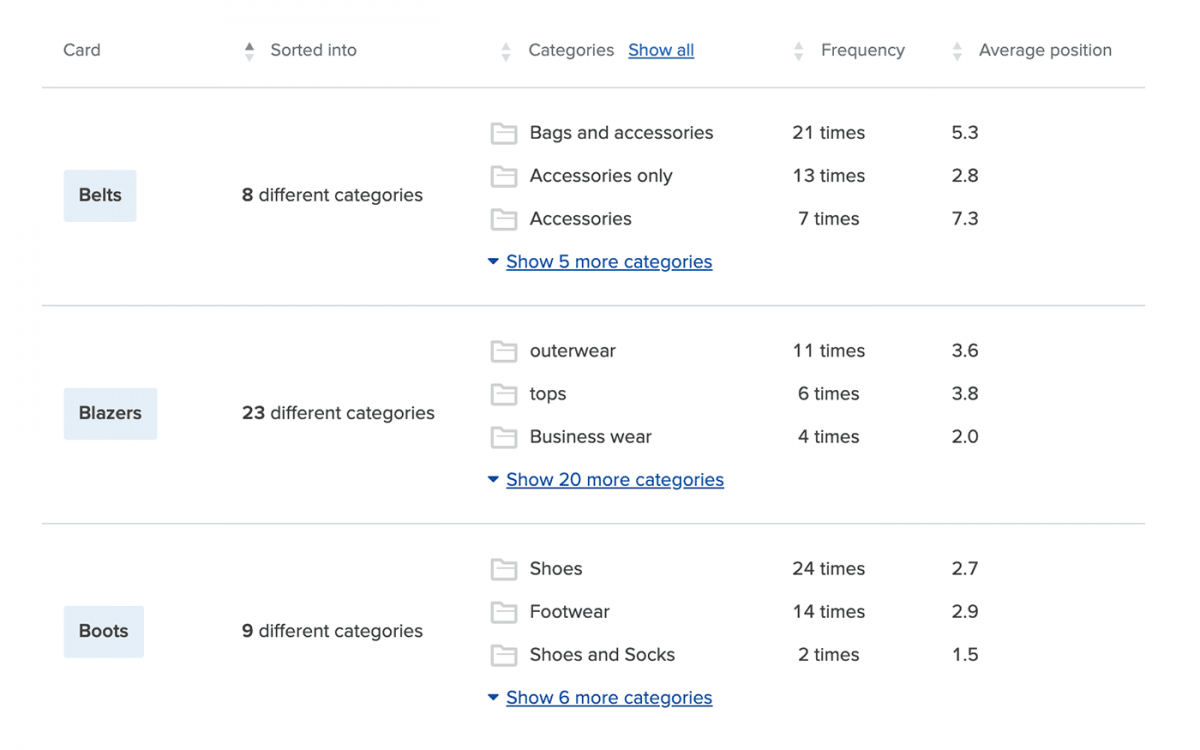Screen dimensions: 1200x750
Task: Sort by Frequency column arrows
Action: tap(798, 51)
